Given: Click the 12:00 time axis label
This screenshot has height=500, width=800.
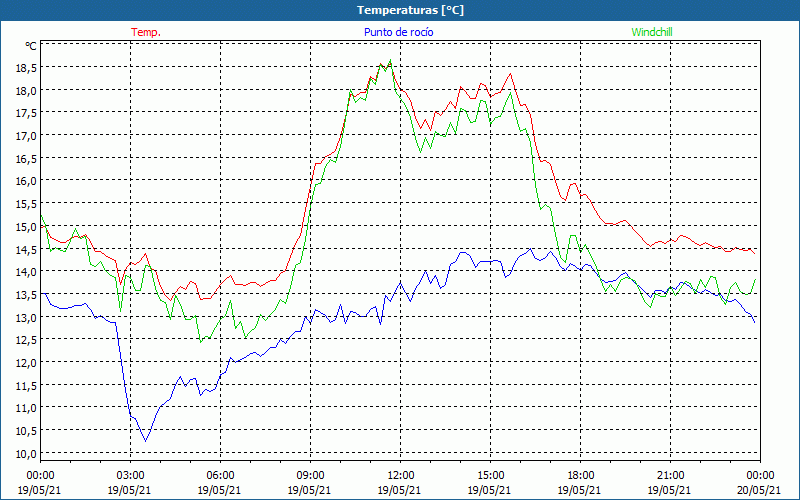Looking at the screenshot, I should click(401, 475).
